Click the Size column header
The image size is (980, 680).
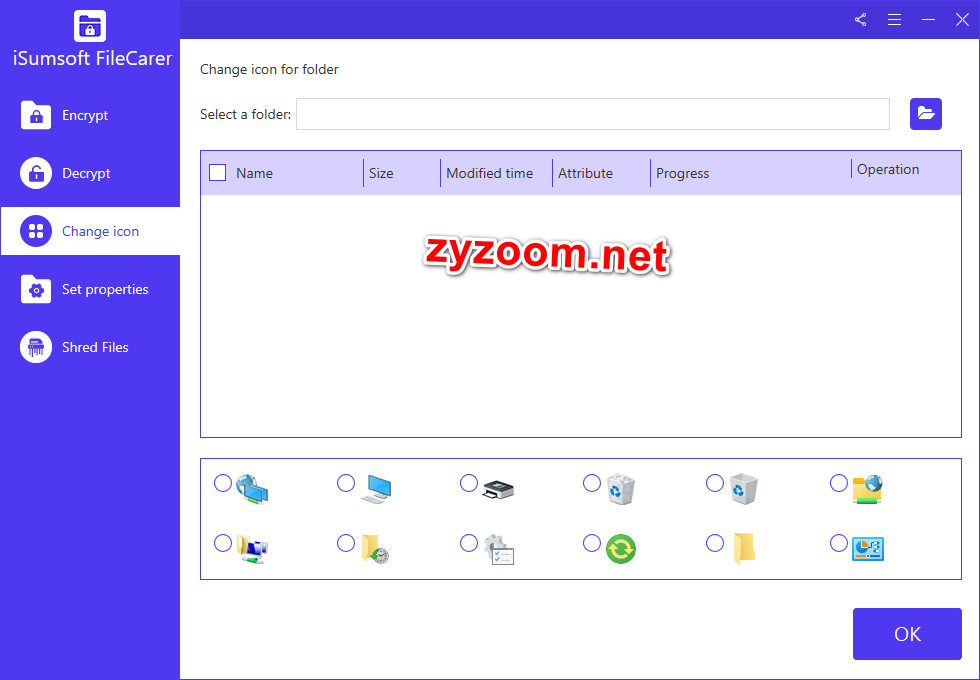coord(381,173)
